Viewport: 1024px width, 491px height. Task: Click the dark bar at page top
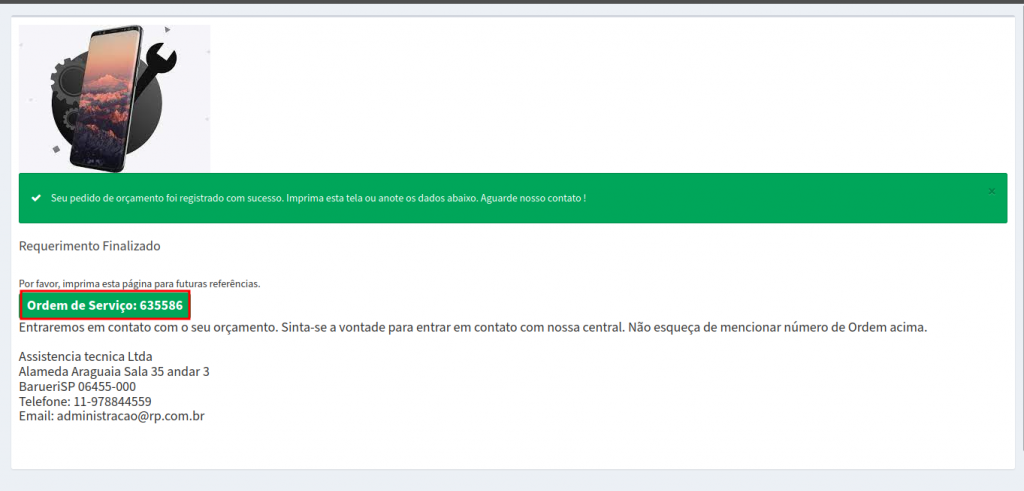point(512,2)
